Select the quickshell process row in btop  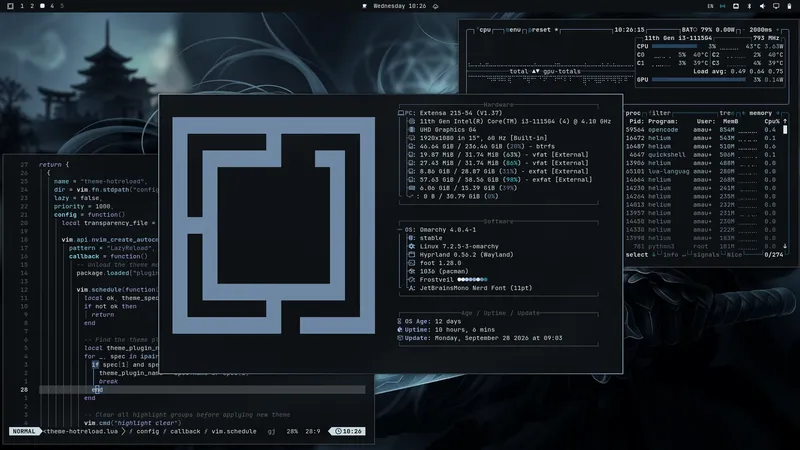[702, 155]
